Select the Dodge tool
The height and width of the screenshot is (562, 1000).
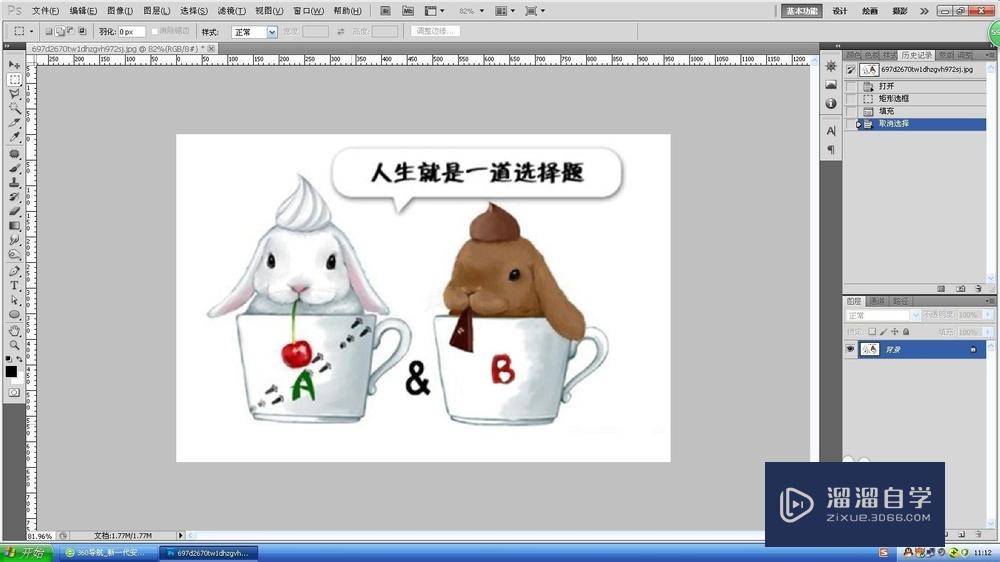14,254
